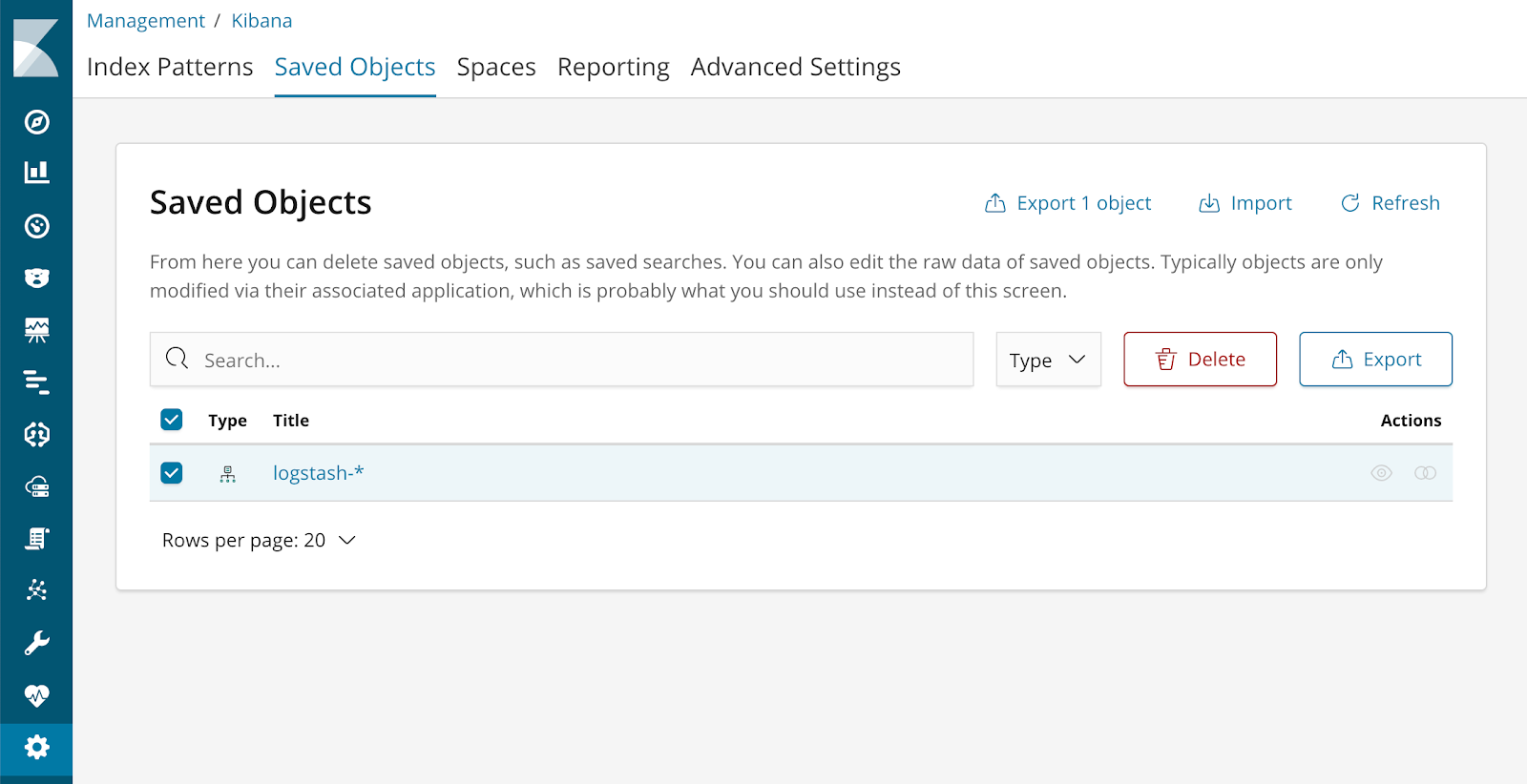Refresh the saved objects list
1527x784 pixels.
(x=1391, y=203)
